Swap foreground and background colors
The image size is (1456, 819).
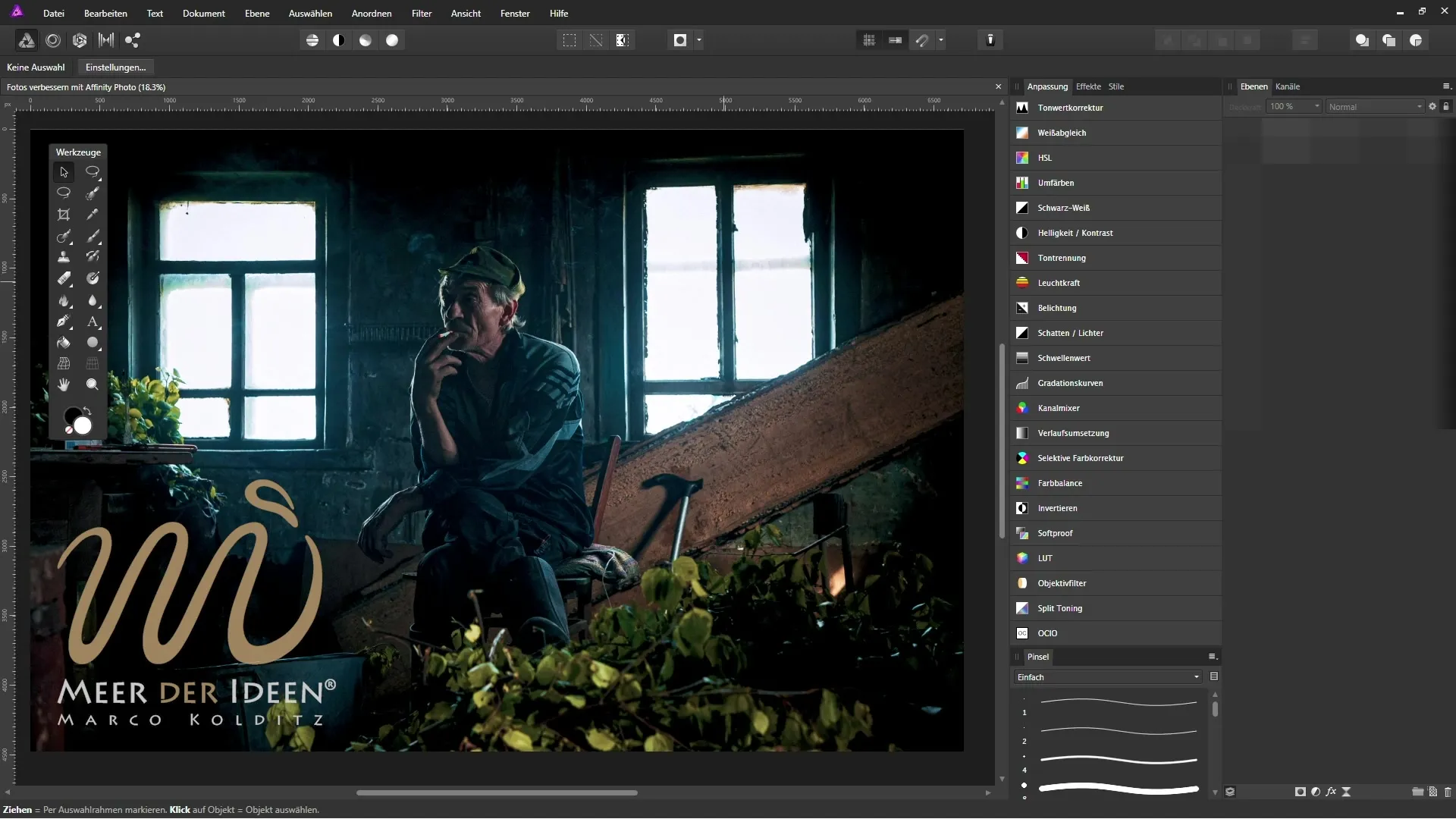[x=87, y=411]
